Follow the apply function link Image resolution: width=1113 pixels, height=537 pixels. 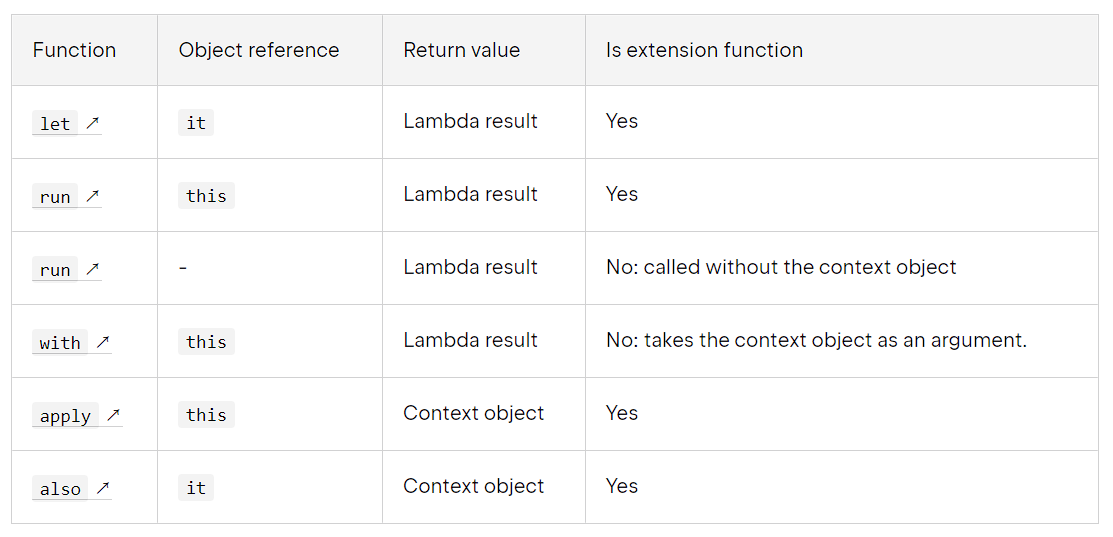pos(65,416)
